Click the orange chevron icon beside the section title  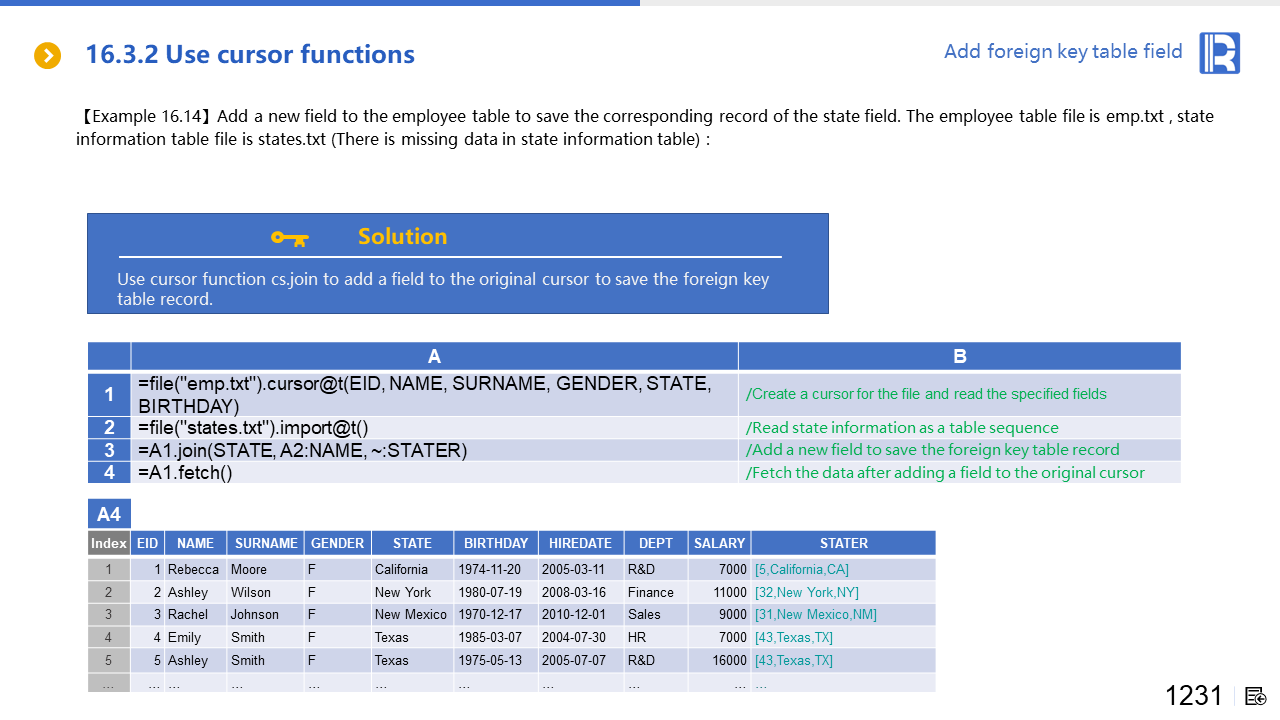(x=48, y=56)
